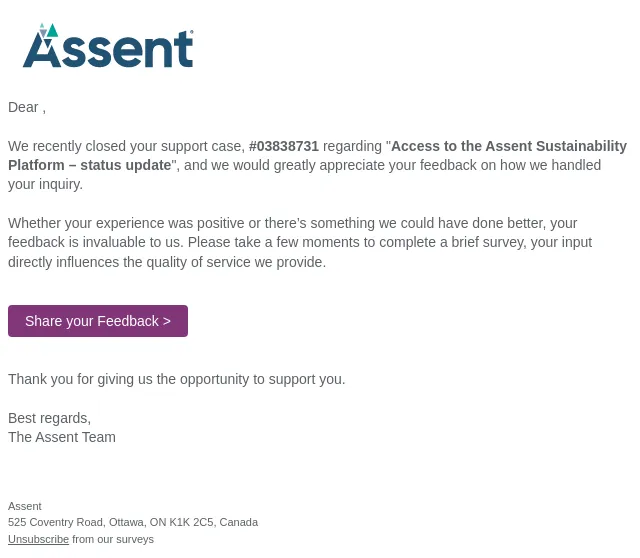The width and height of the screenshot is (640, 558).
Task: Click the teal triangle mark in the logo
Action: 52,30
